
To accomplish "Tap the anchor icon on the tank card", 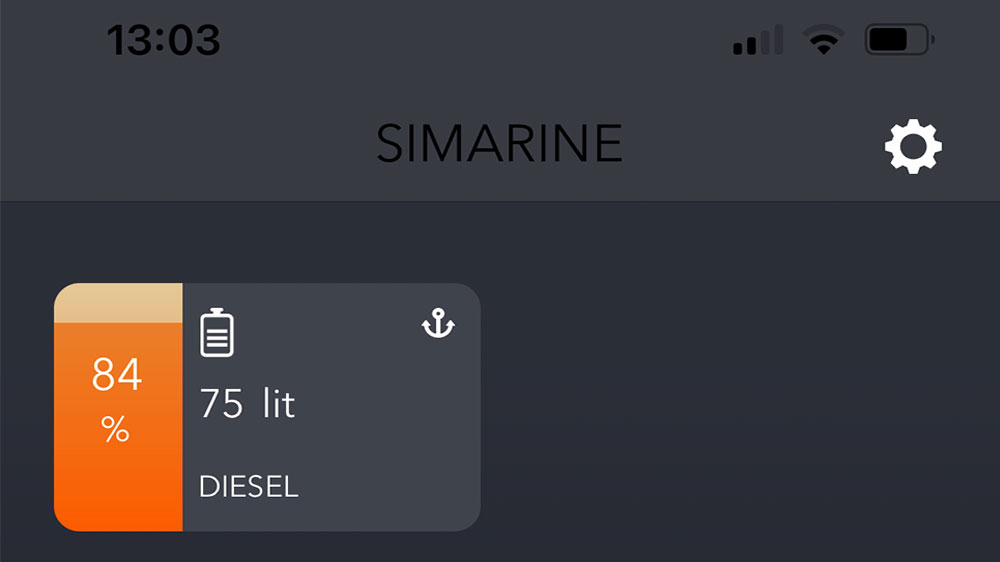I will click(x=438, y=324).
